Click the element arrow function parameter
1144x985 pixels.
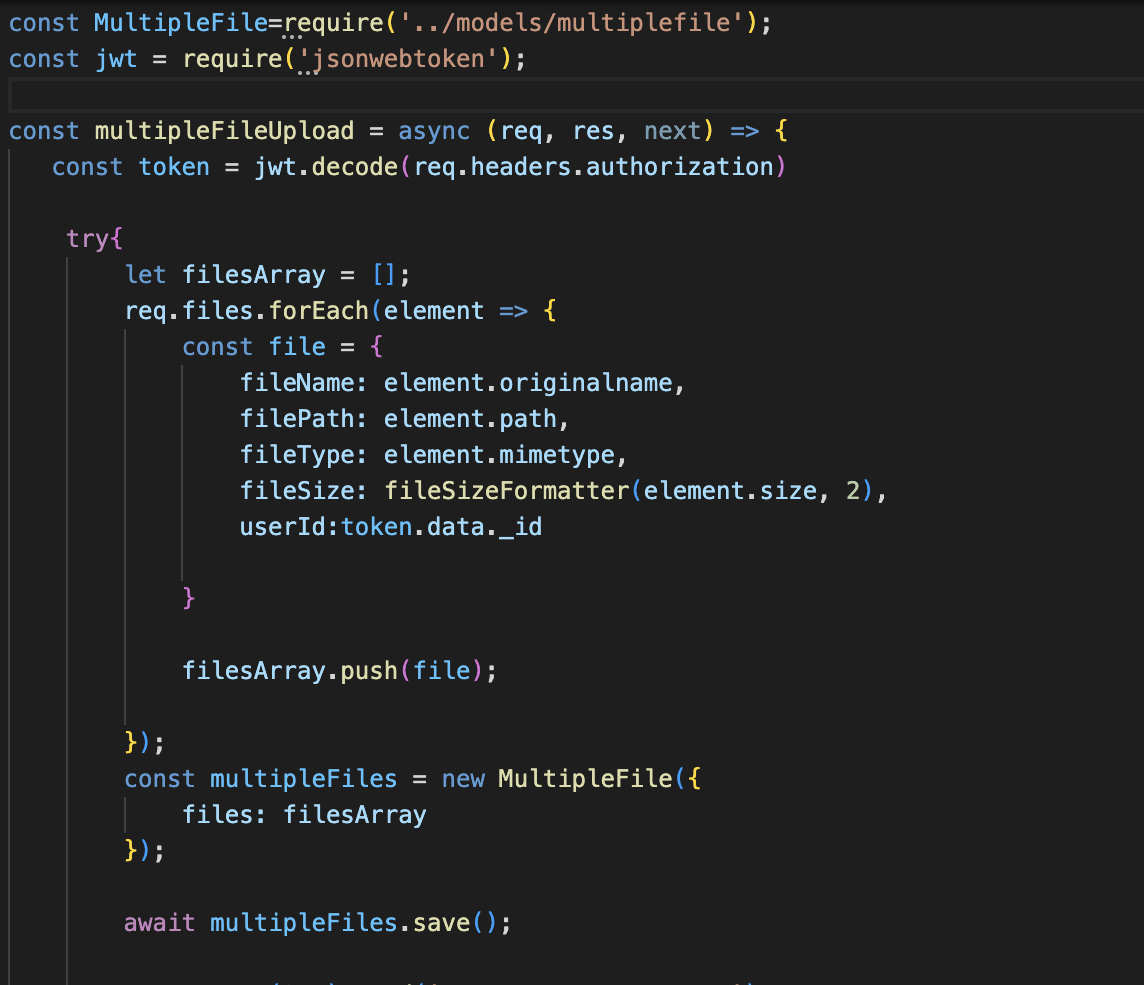pyautogui.click(x=431, y=310)
